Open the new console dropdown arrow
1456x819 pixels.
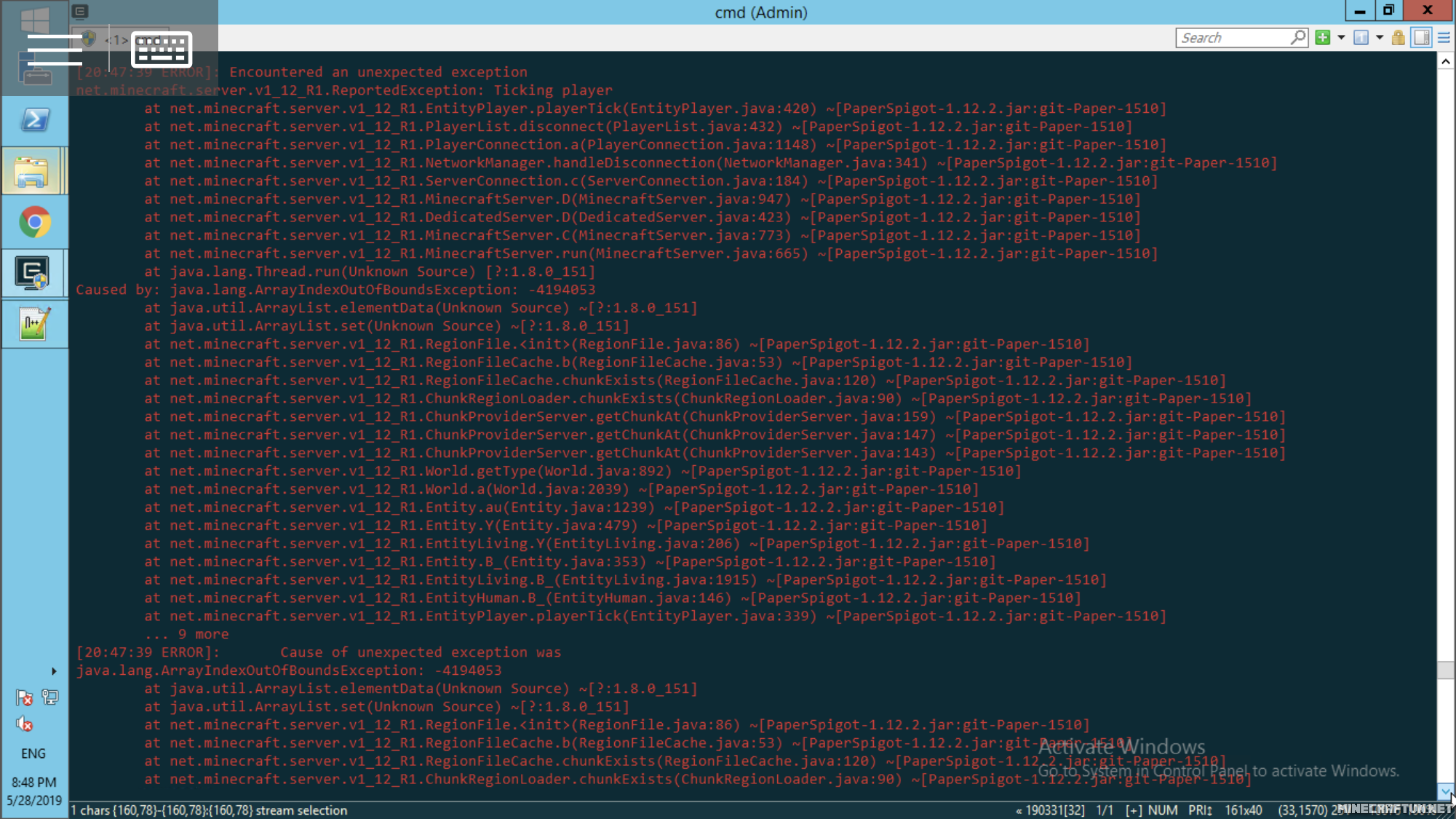[x=1341, y=38]
